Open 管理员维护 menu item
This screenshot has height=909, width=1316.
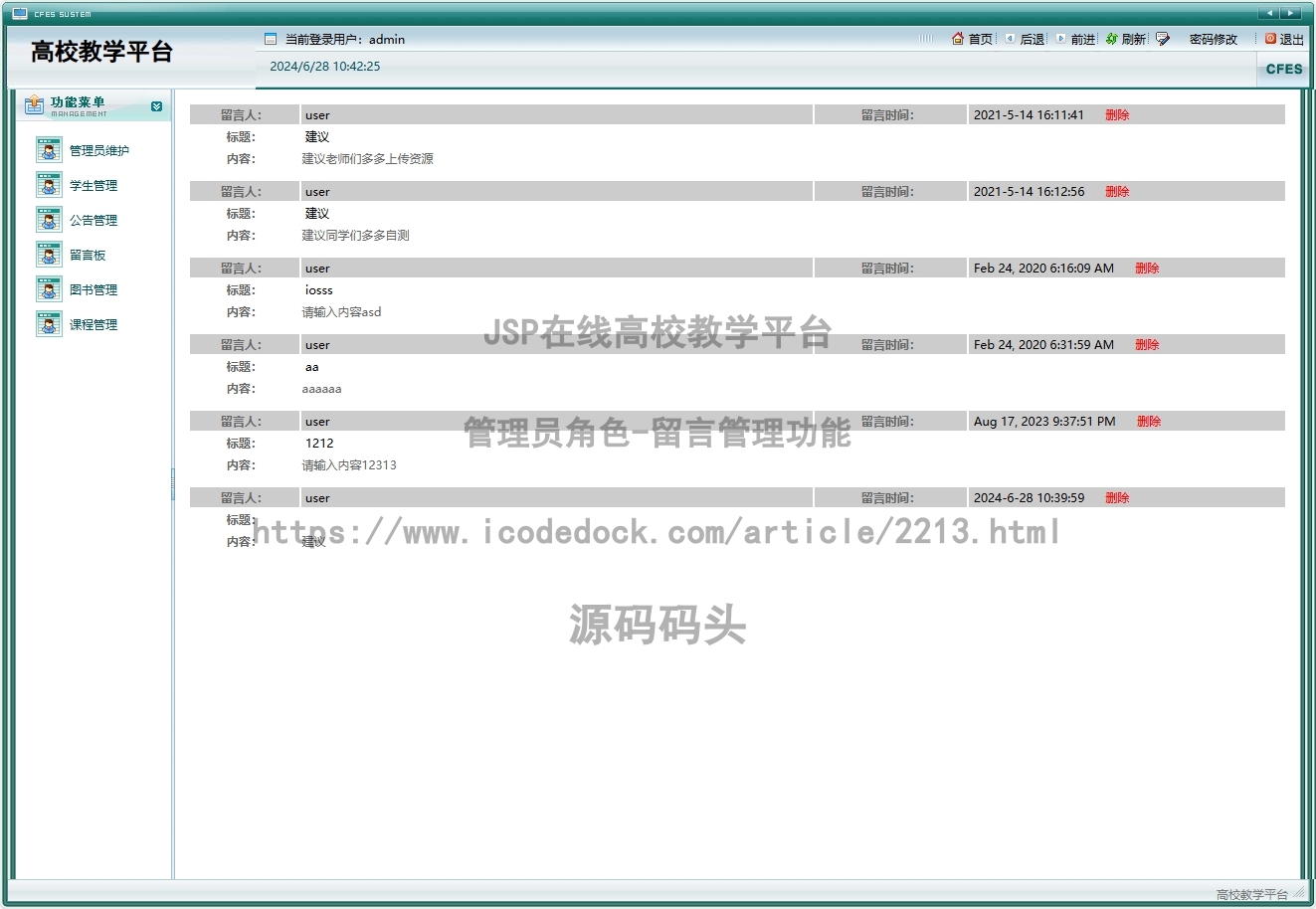coord(99,151)
